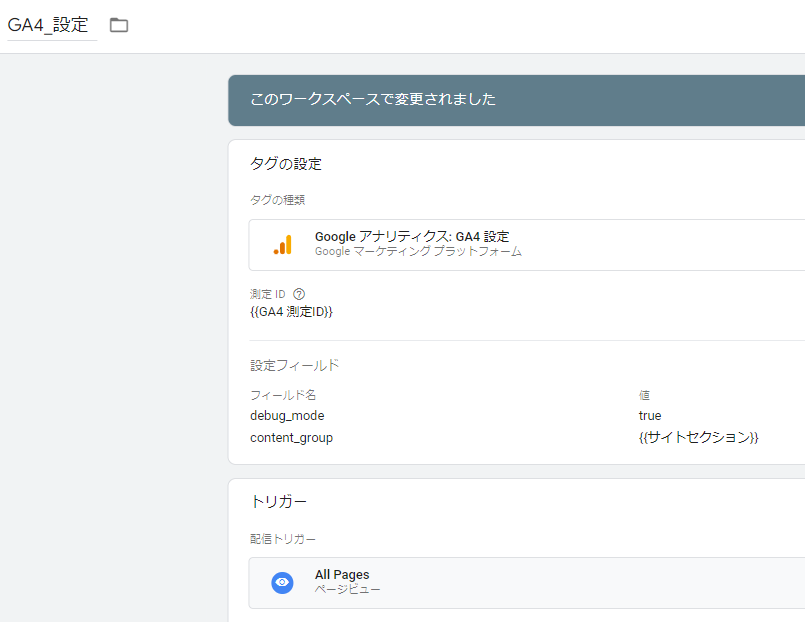Click the content_group field name
The width and height of the screenshot is (805, 622).
pyautogui.click(x=291, y=438)
